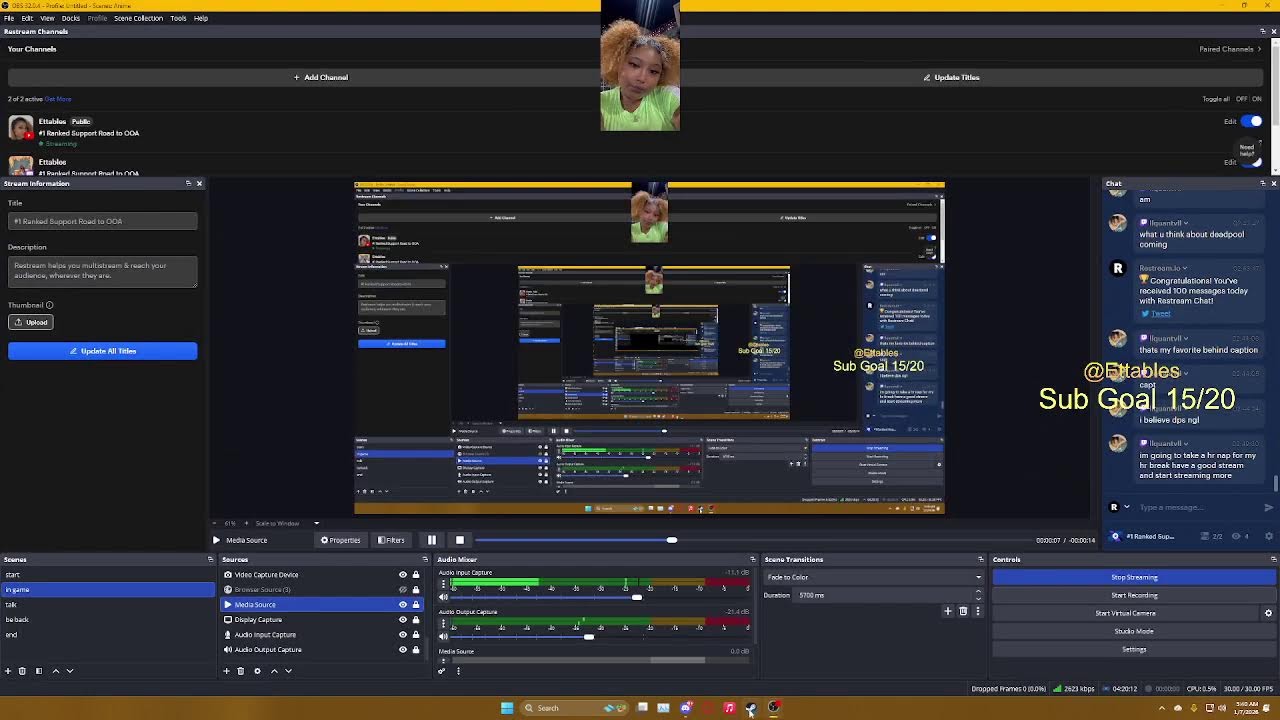Image resolution: width=1280 pixels, height=720 pixels.
Task: Open the Edit menu
Action: (27, 18)
